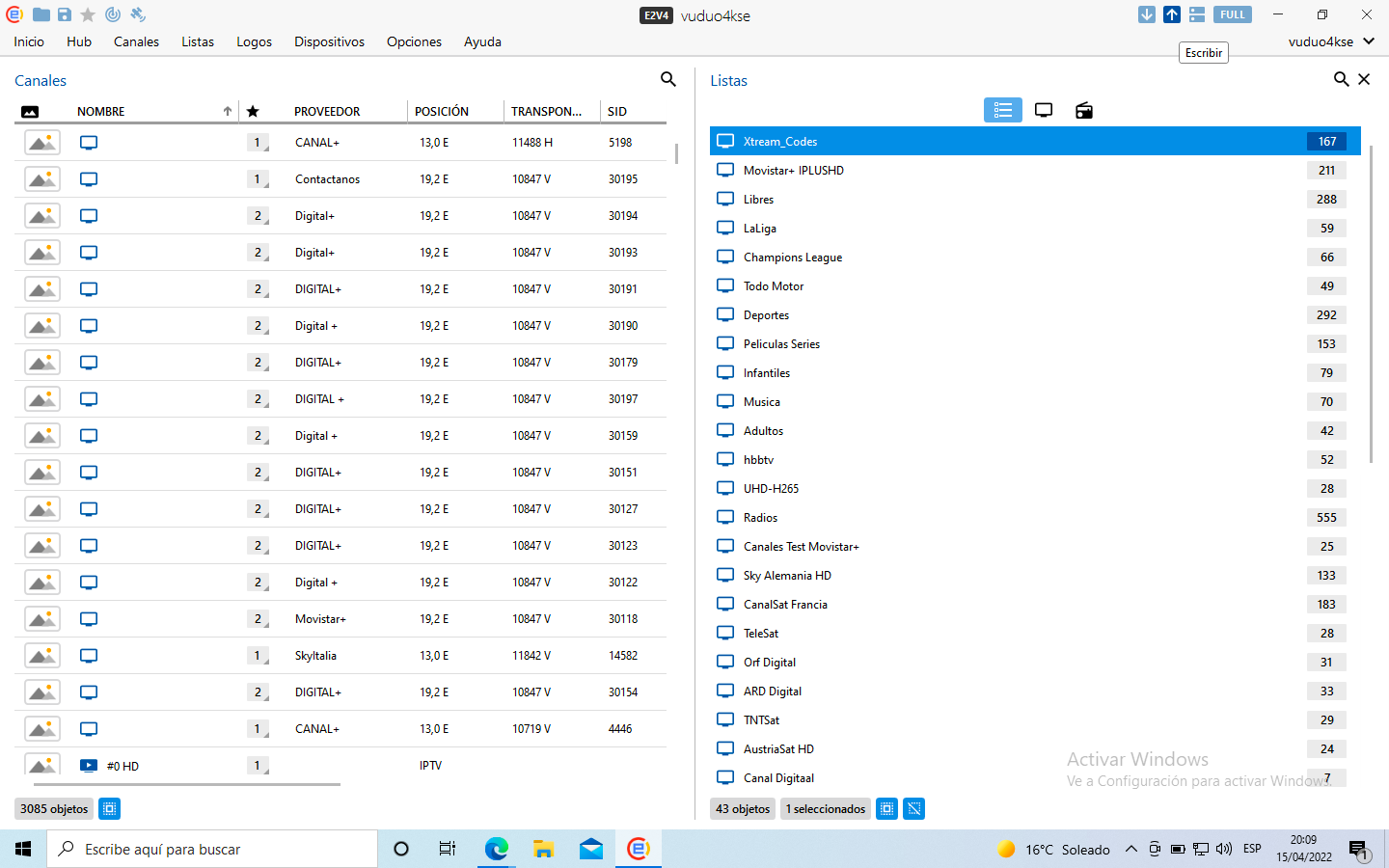Toggle the all-lists view button
1389x868 pixels.
click(1002, 110)
